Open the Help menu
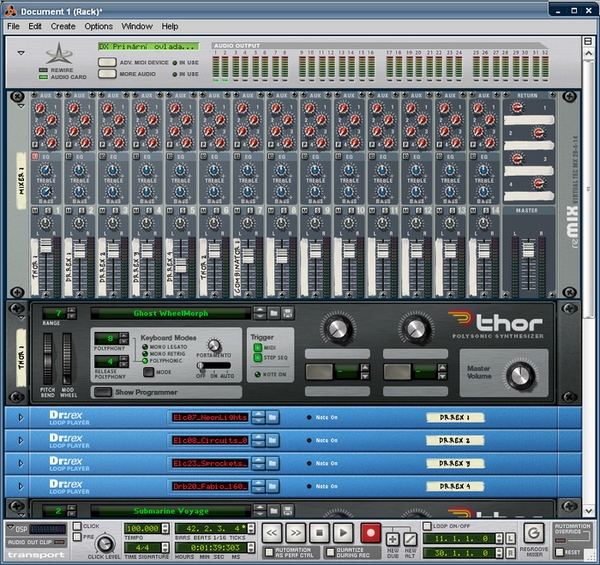 [170, 26]
